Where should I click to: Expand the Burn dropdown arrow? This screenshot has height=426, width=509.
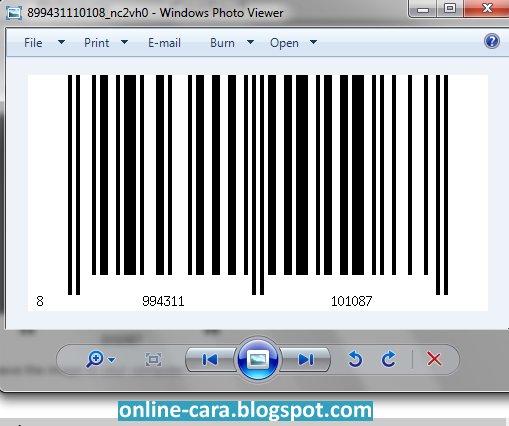pyautogui.click(x=250, y=42)
